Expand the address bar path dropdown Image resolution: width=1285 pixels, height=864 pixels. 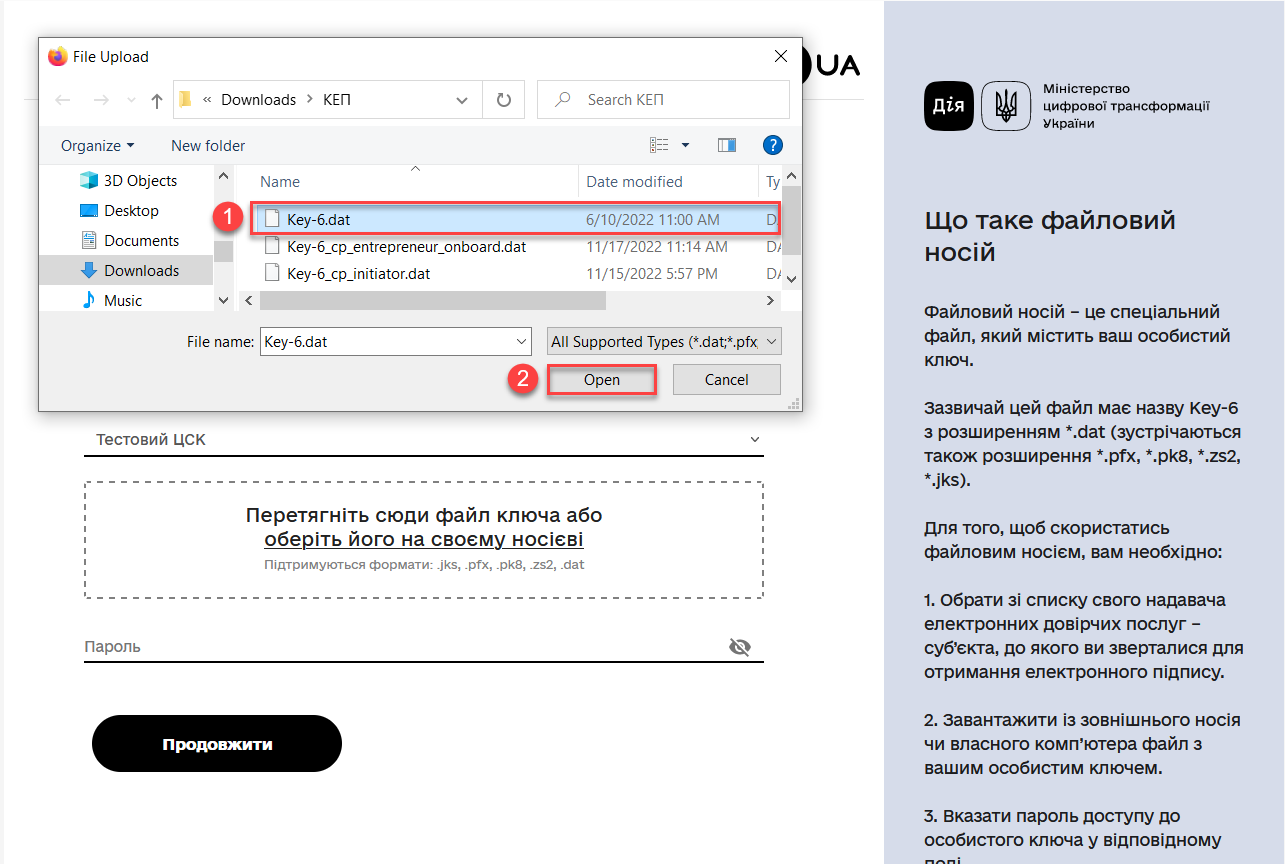coord(462,100)
